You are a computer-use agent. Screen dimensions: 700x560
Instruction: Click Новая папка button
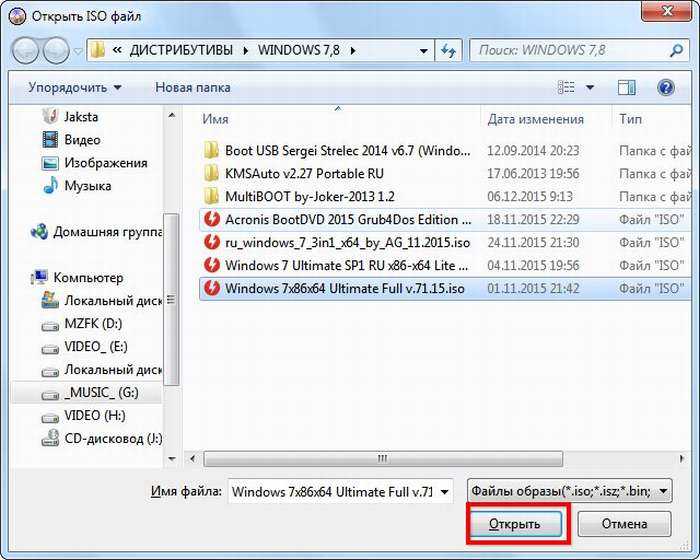(x=193, y=88)
